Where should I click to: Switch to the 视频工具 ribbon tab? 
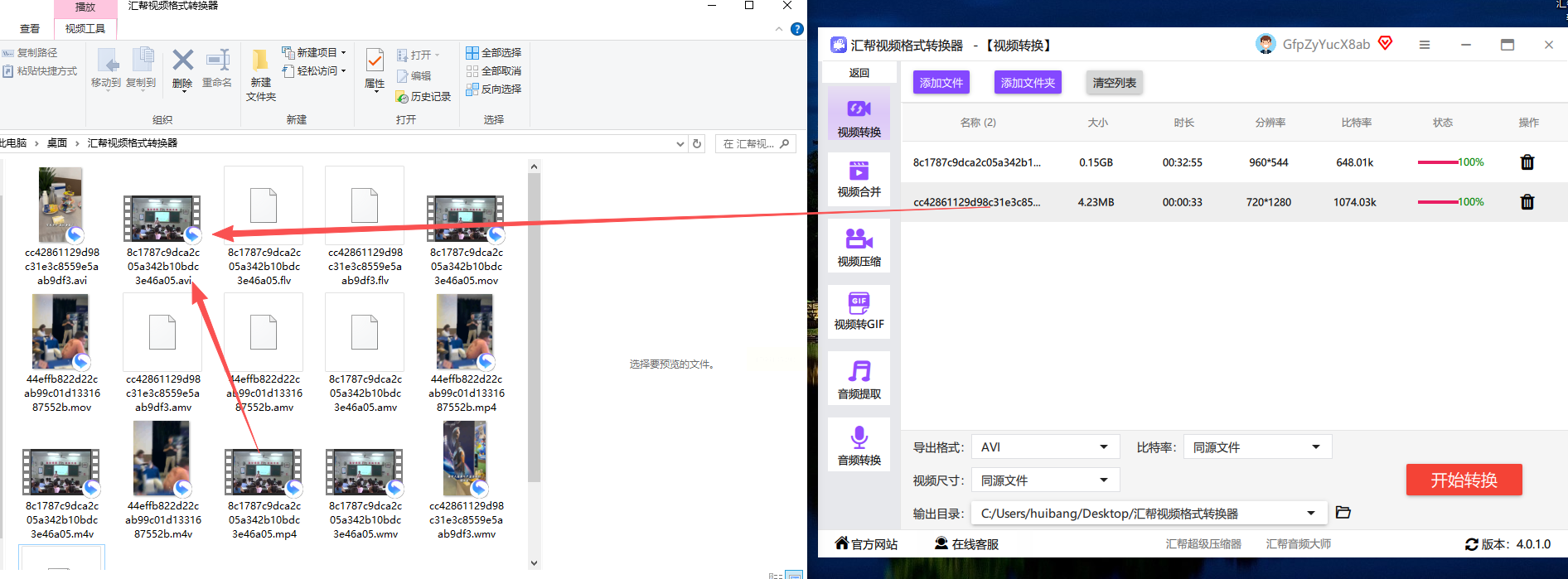85,28
